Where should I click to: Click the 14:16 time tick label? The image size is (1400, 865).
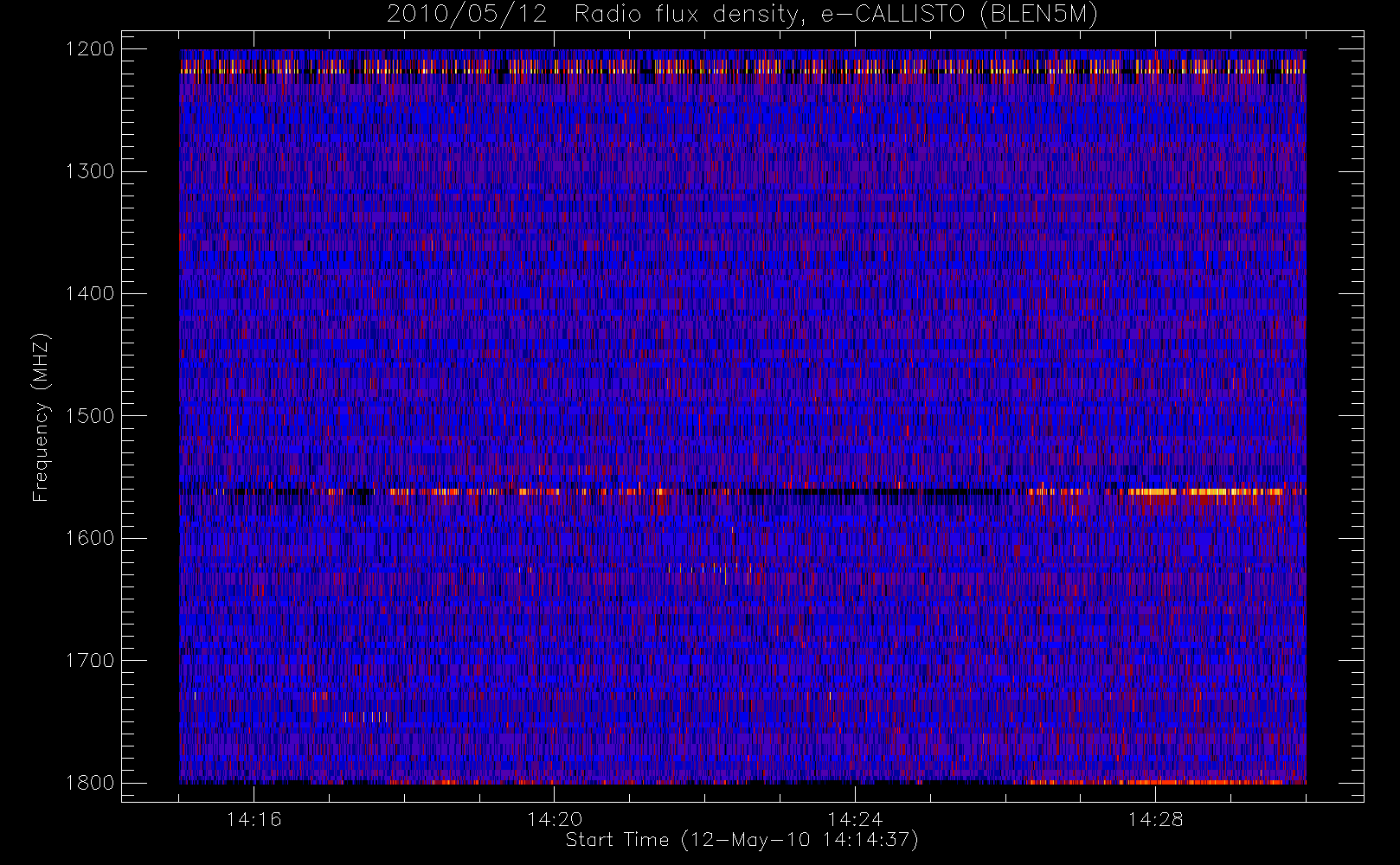coord(254,819)
